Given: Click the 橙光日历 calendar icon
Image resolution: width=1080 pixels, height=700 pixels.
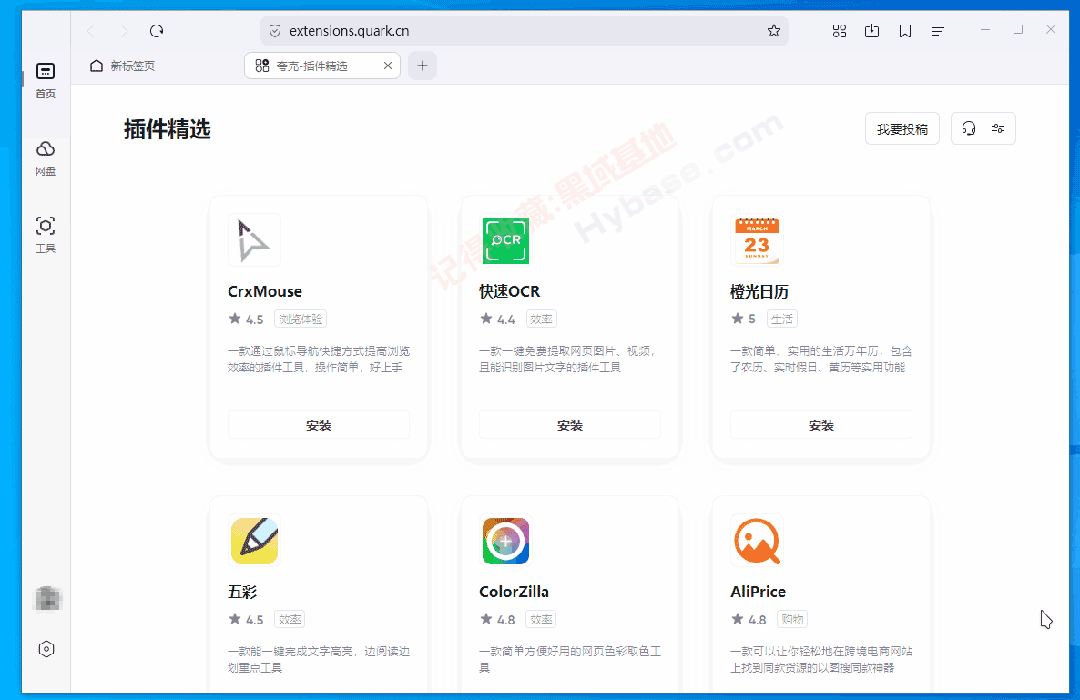Looking at the screenshot, I should tap(757, 240).
